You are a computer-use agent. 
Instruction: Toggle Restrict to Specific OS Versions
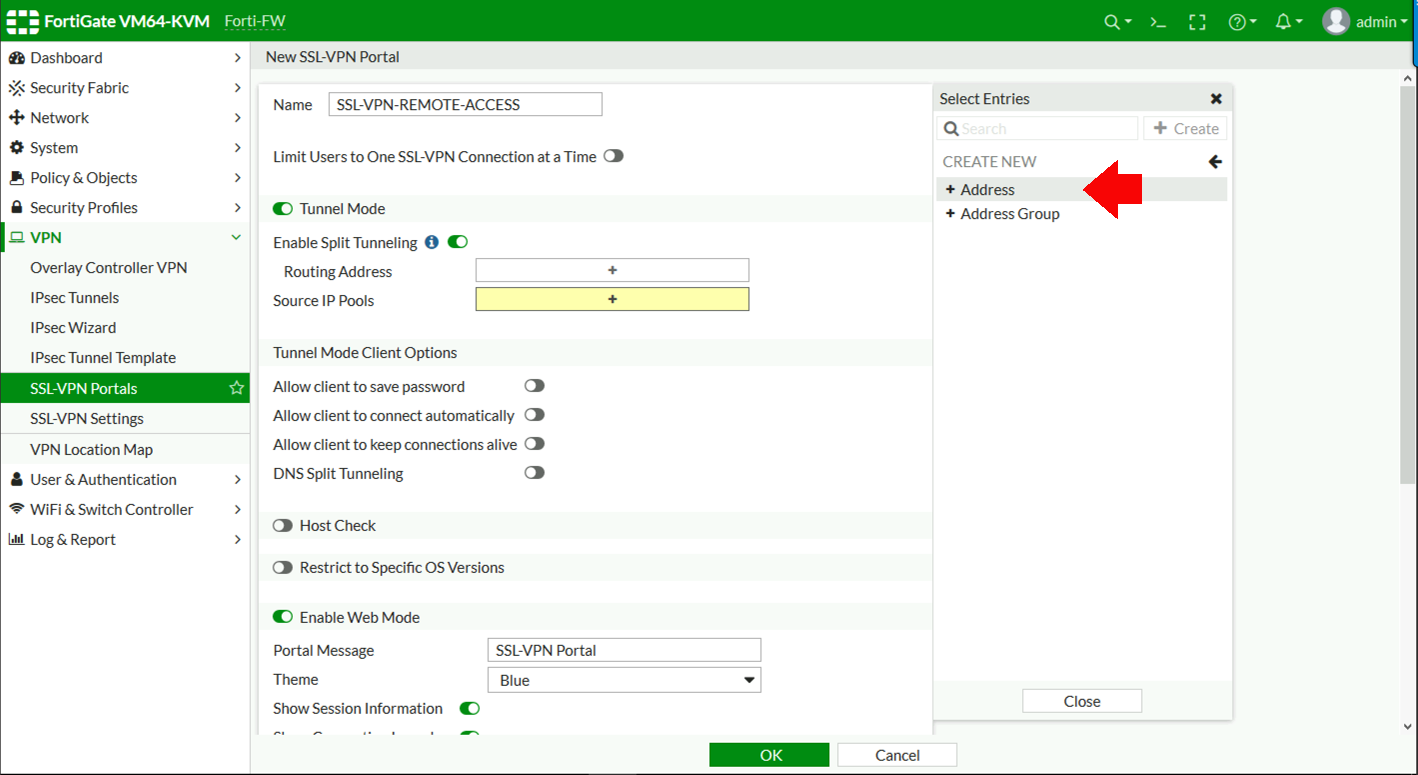click(283, 567)
